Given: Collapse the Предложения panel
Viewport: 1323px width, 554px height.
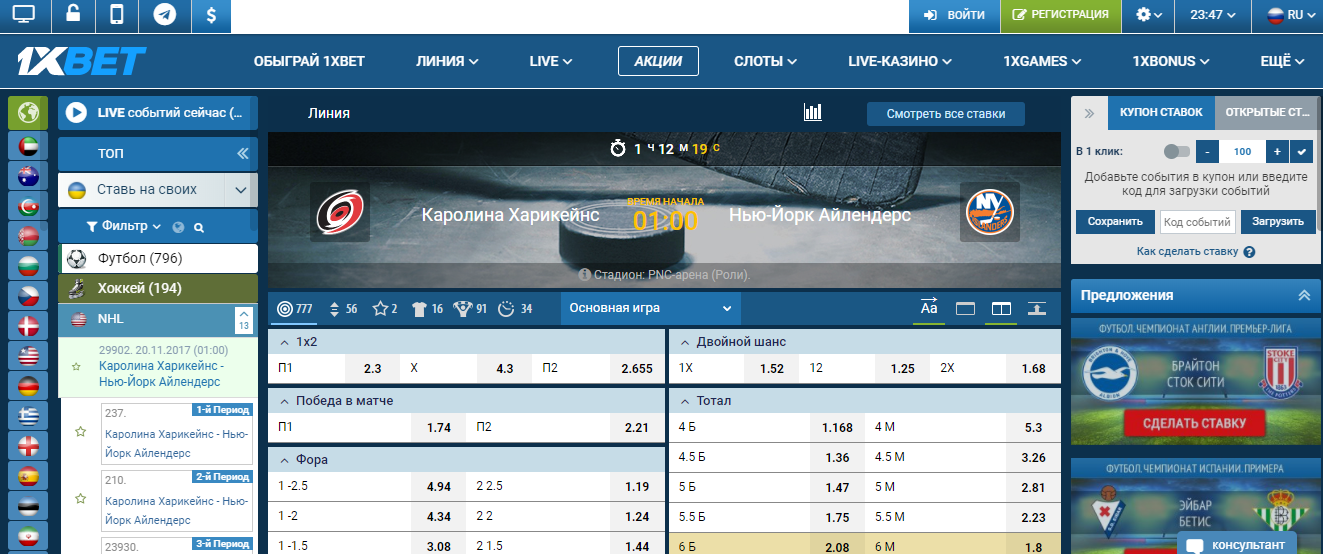Looking at the screenshot, I should (1303, 295).
